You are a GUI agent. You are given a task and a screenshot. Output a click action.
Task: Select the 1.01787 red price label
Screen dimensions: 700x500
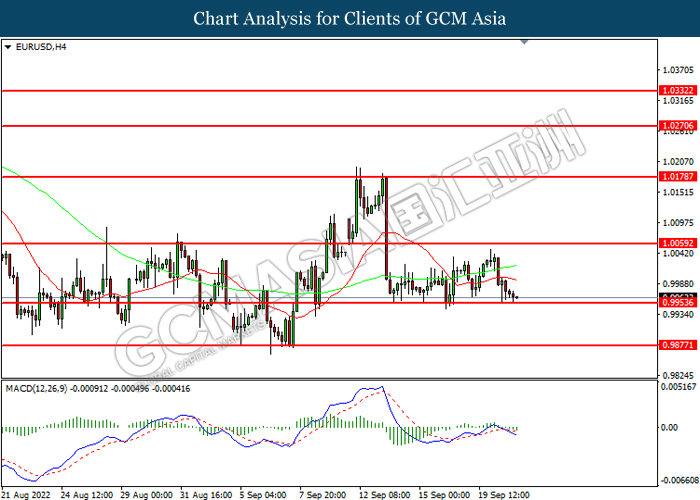pos(678,176)
